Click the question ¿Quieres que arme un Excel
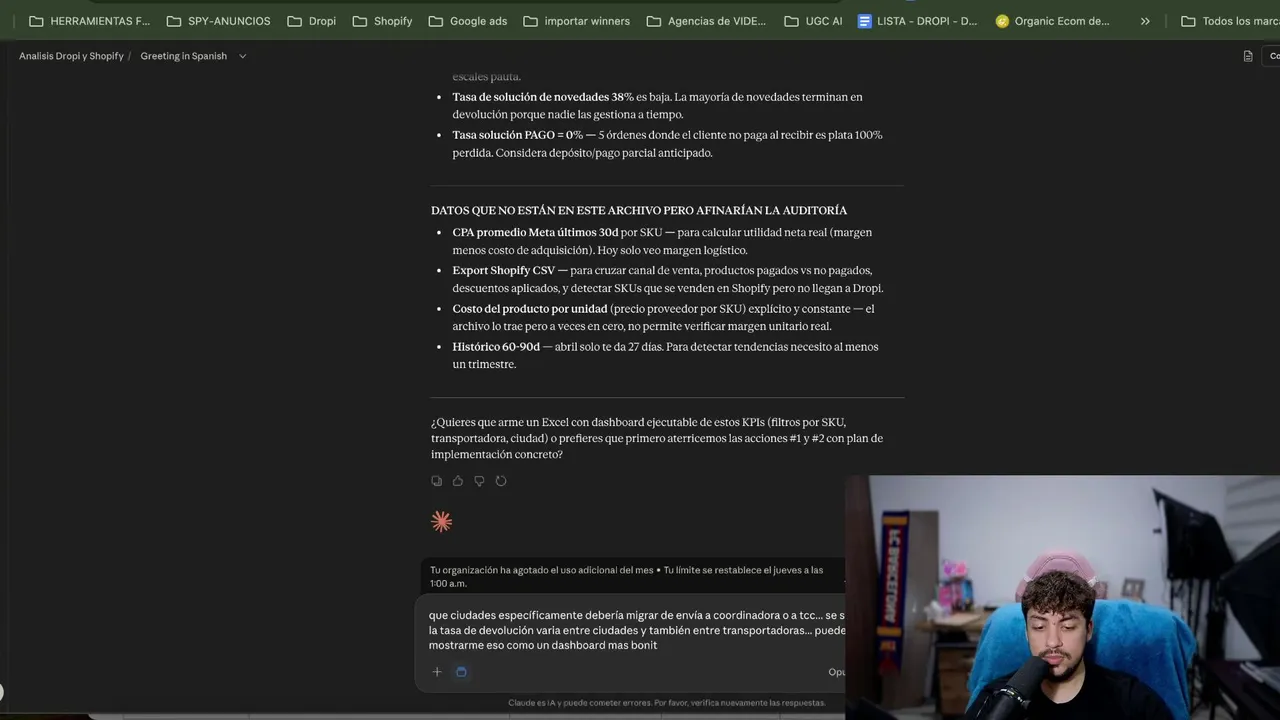Image resolution: width=1280 pixels, height=720 pixels. click(657, 438)
